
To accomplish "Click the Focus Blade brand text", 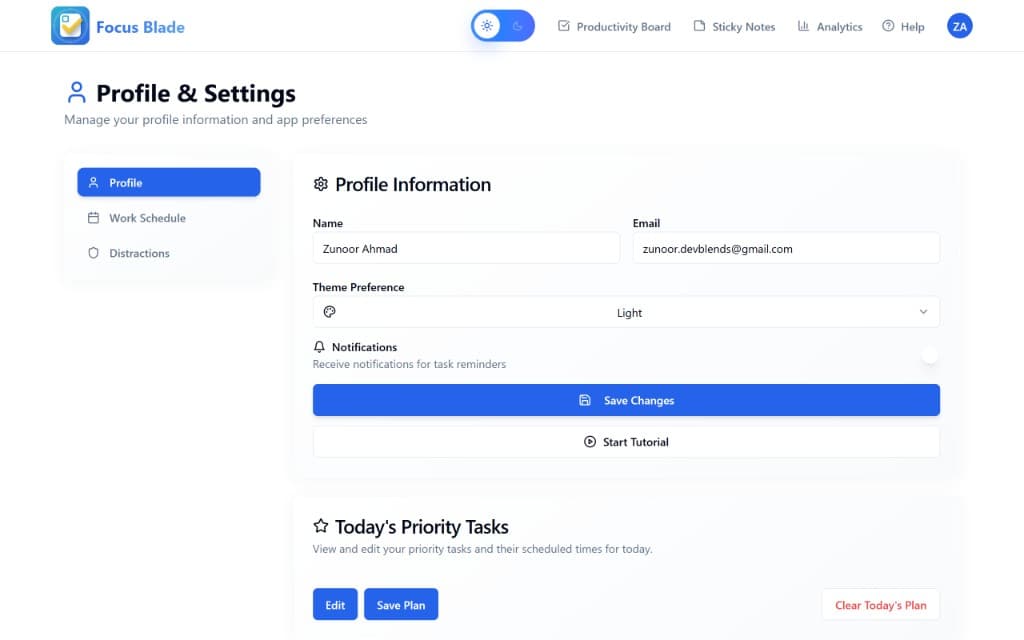I will point(140,27).
